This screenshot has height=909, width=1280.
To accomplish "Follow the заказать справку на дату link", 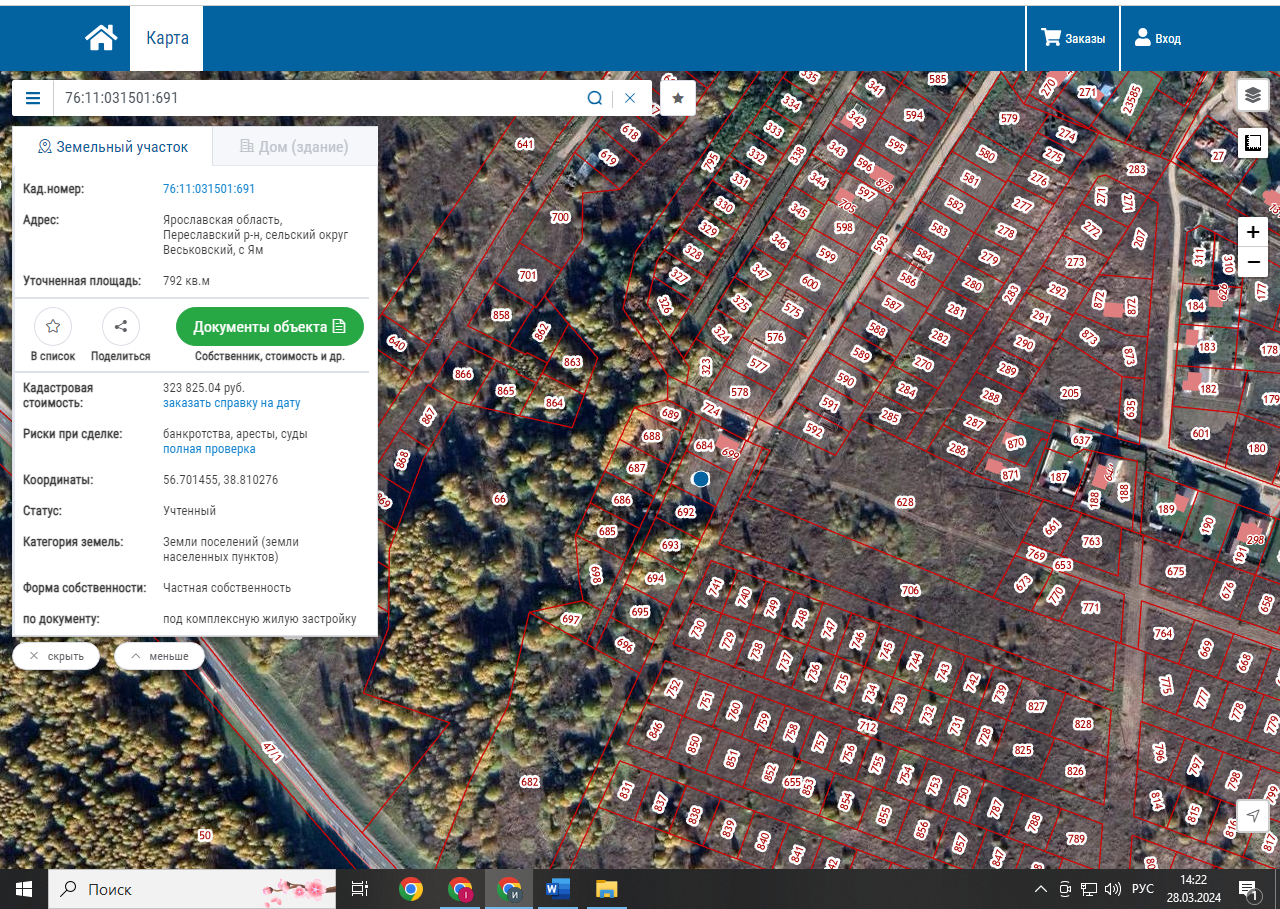I will 232,403.
